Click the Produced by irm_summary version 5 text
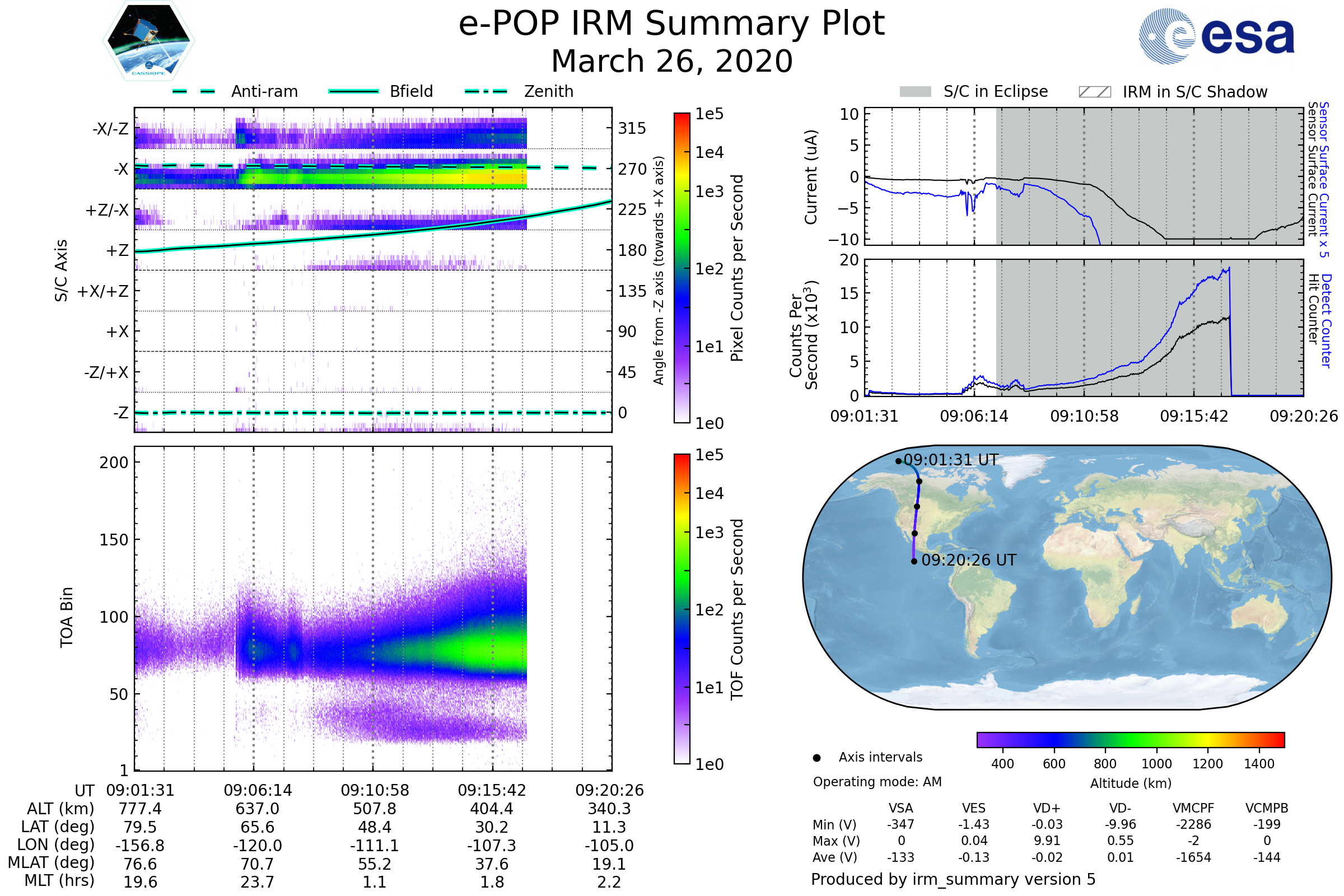 (x=953, y=879)
